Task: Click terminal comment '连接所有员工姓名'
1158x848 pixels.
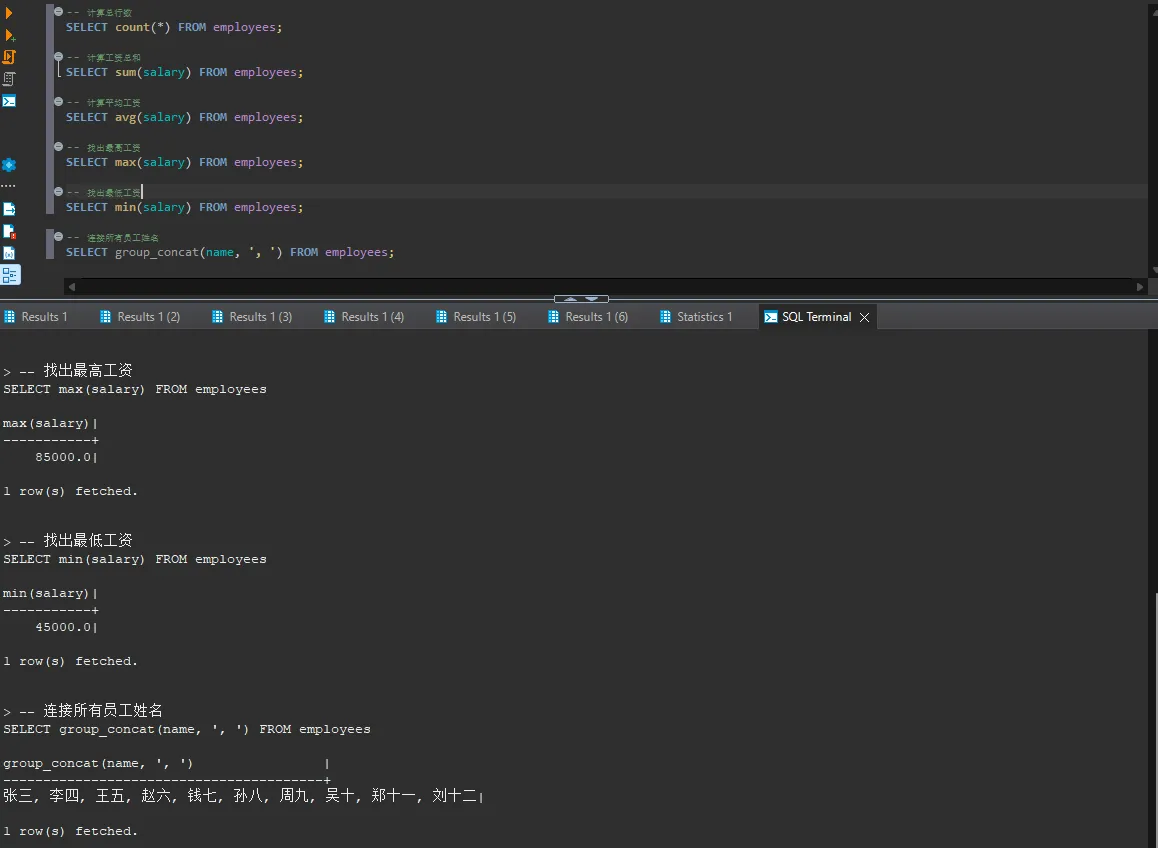Action: [103, 710]
